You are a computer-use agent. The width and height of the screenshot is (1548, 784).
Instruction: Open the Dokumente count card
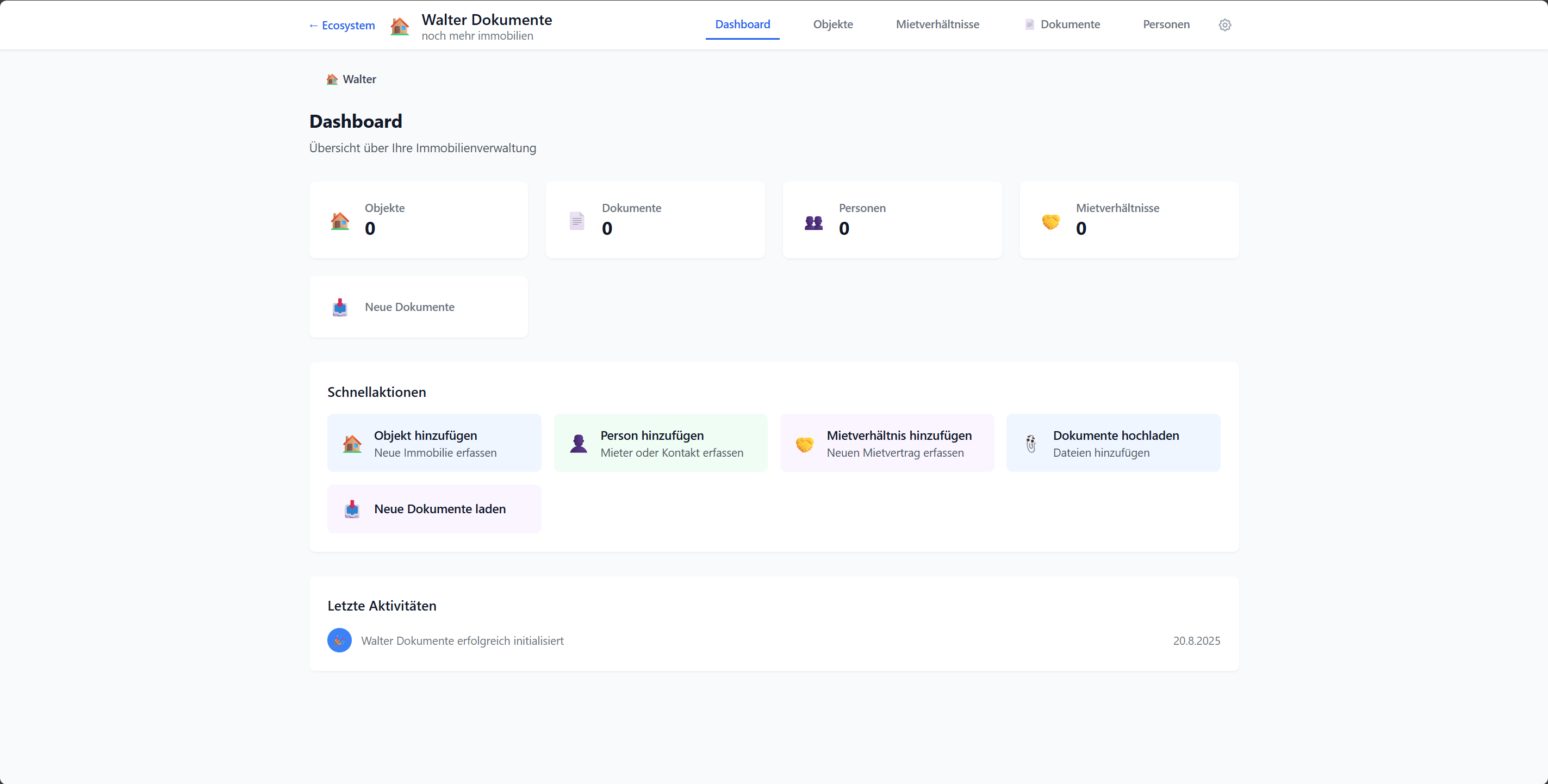(x=656, y=221)
